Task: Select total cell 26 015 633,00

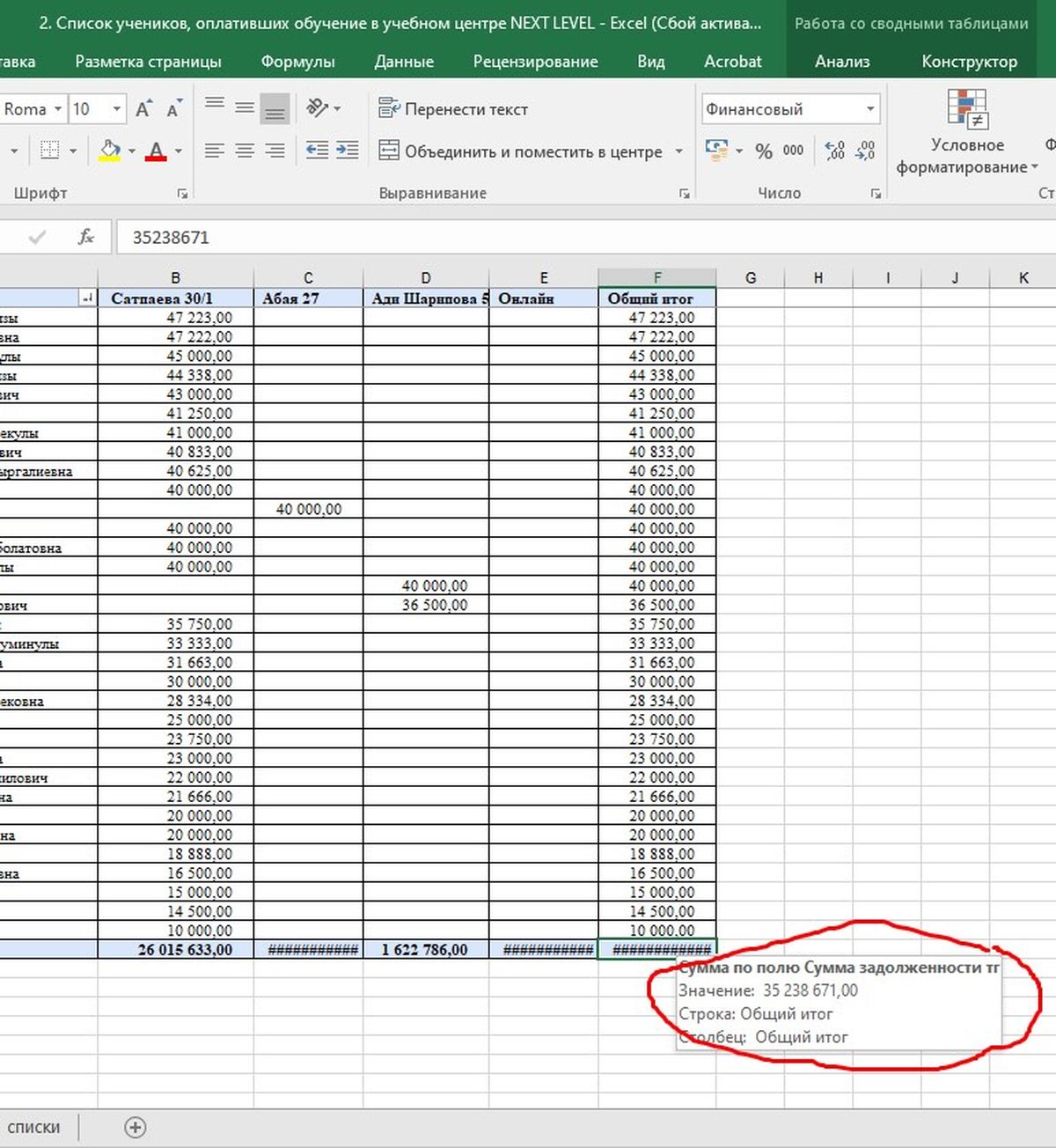Action: point(175,950)
